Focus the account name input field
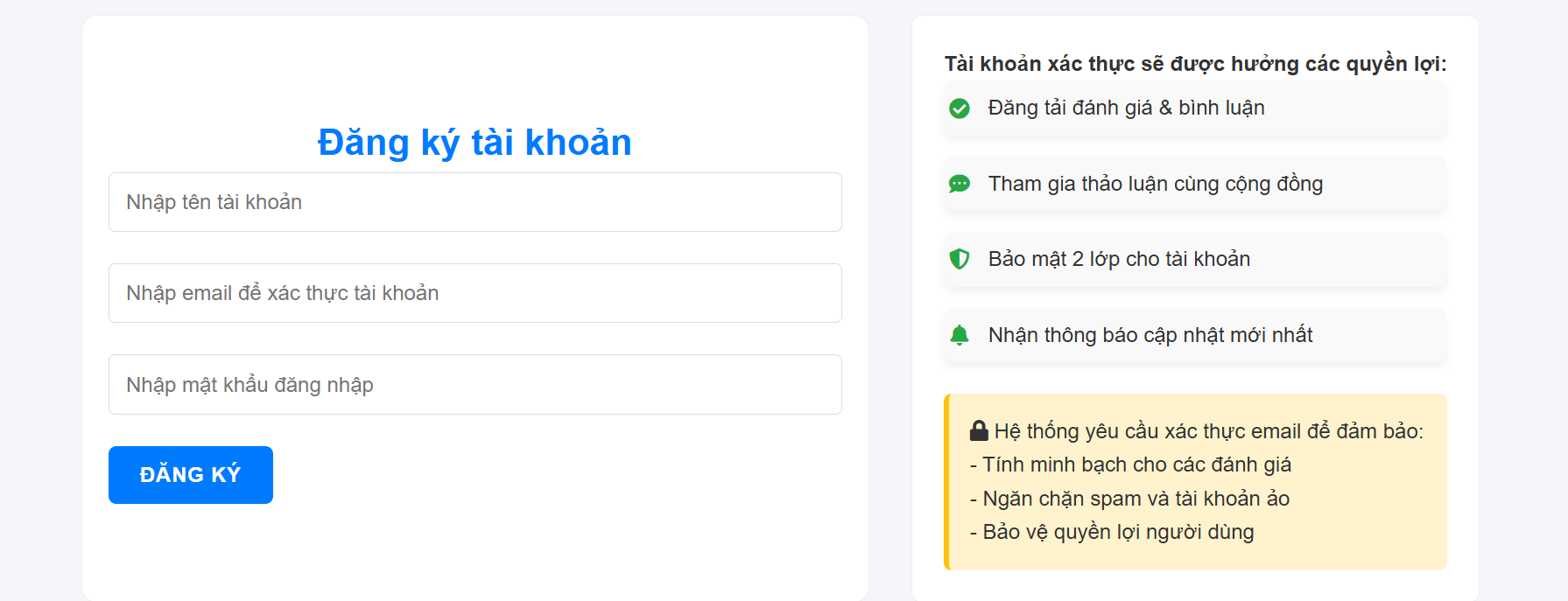1568x601 pixels. pos(475,202)
